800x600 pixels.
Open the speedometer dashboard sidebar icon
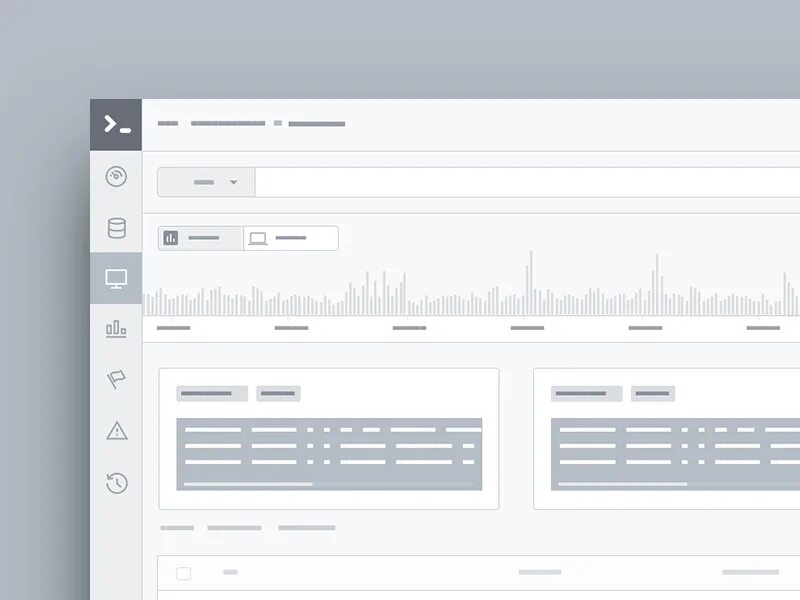tap(116, 177)
